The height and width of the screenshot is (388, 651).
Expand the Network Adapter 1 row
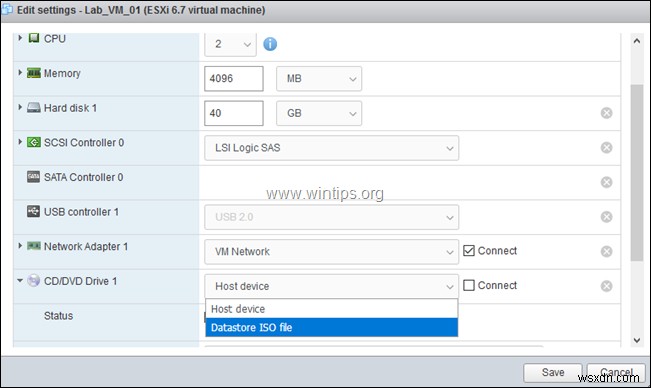coord(20,246)
